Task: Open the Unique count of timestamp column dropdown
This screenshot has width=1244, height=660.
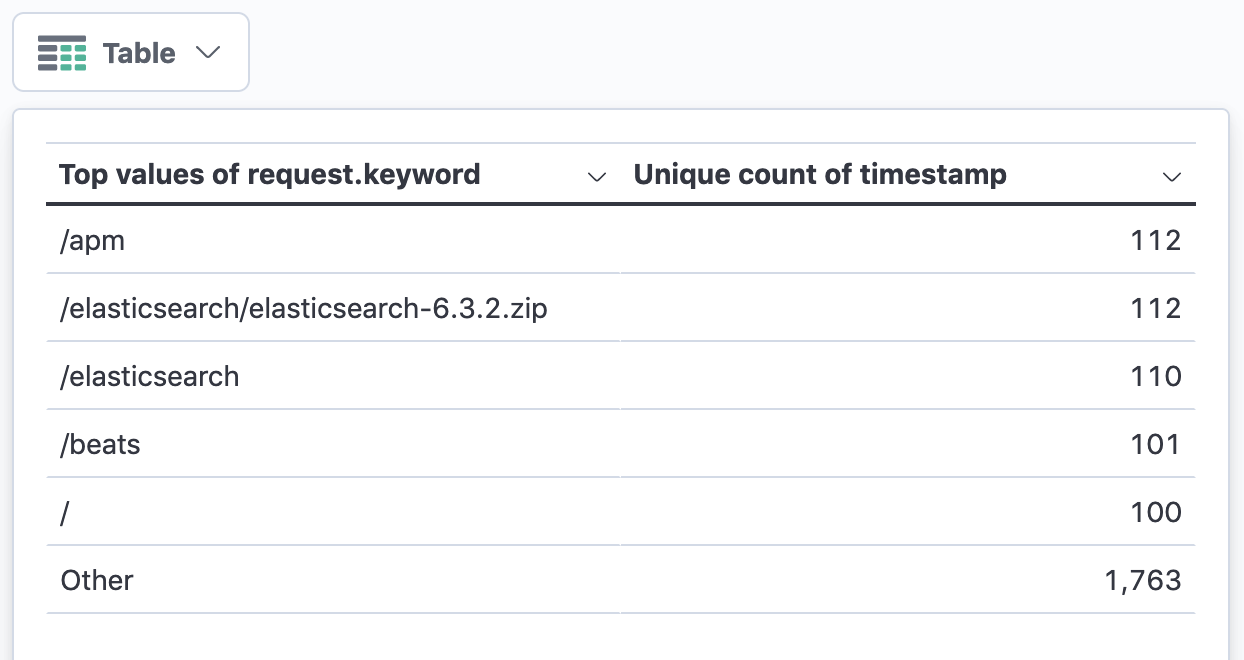Action: click(x=1171, y=177)
